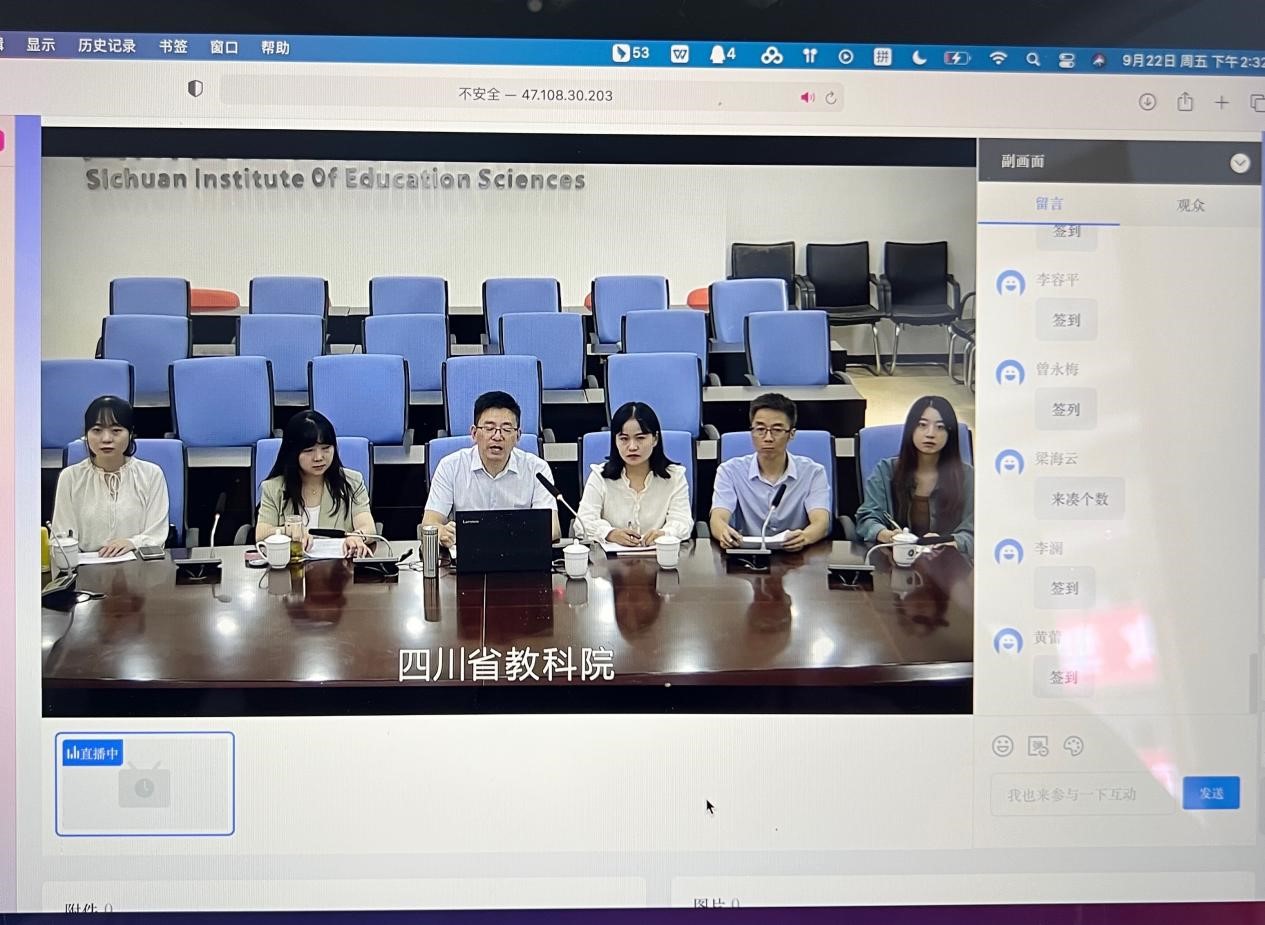This screenshot has width=1265, height=925.
Task: Open the battery status icon
Action: click(957, 58)
